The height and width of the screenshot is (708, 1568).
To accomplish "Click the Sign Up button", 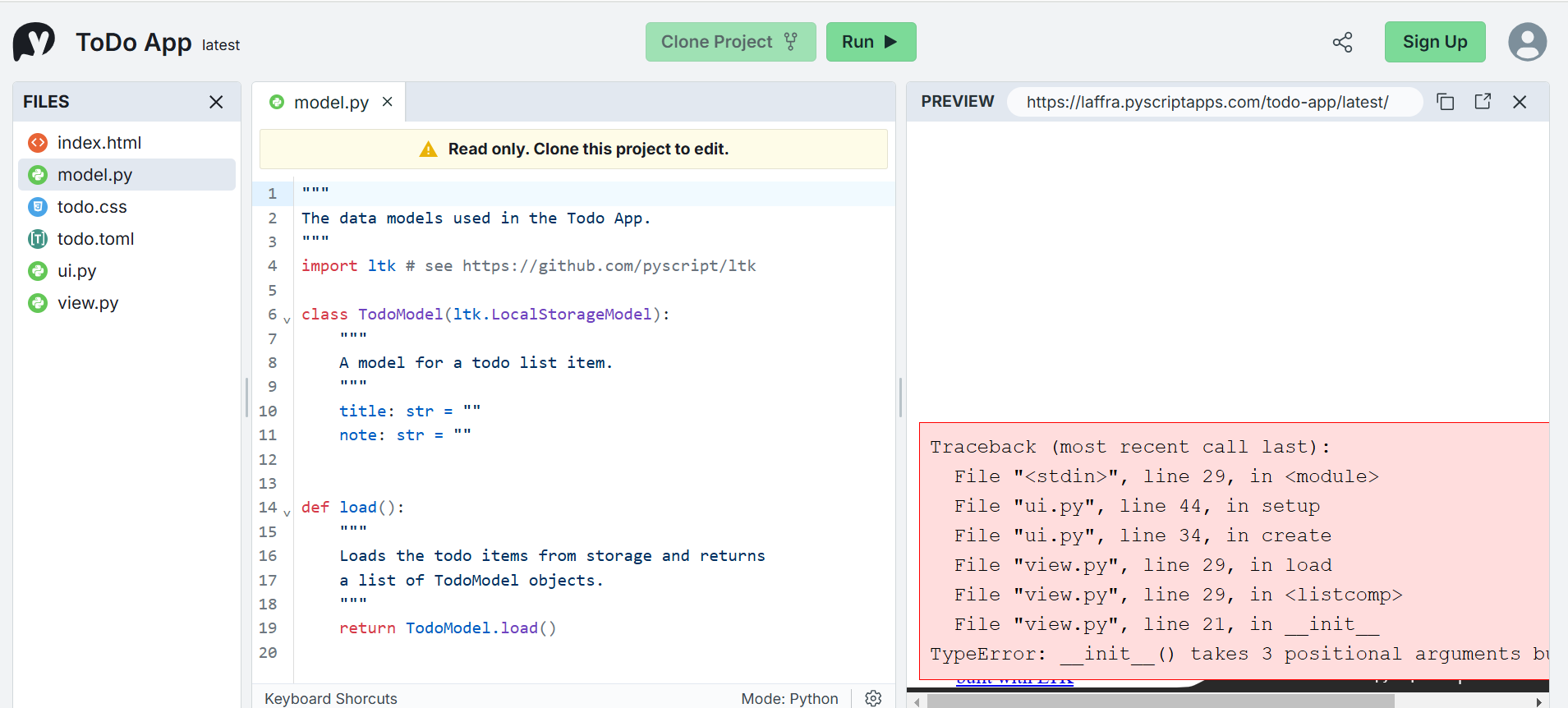I will tap(1434, 42).
